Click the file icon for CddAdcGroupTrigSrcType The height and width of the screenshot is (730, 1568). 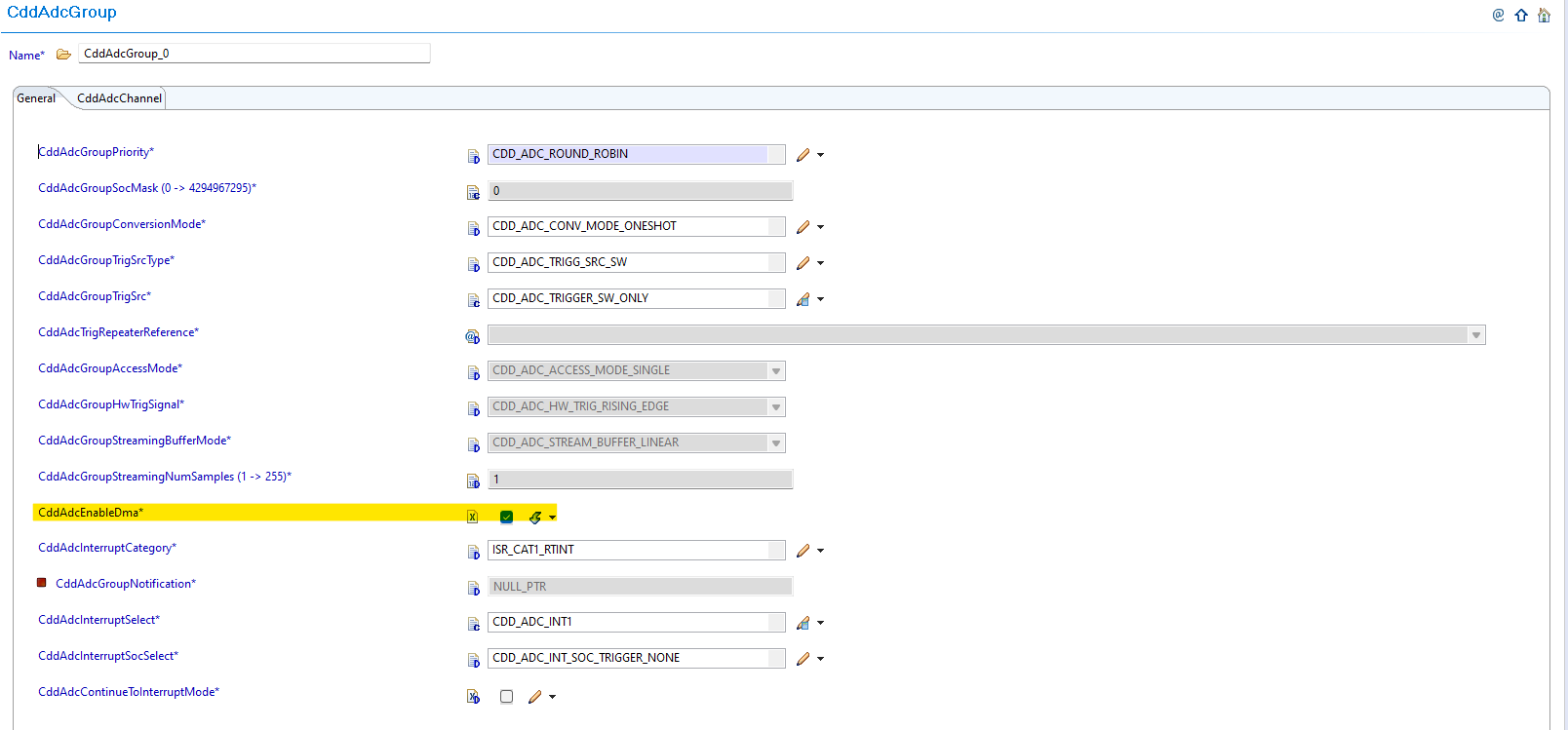473,264
